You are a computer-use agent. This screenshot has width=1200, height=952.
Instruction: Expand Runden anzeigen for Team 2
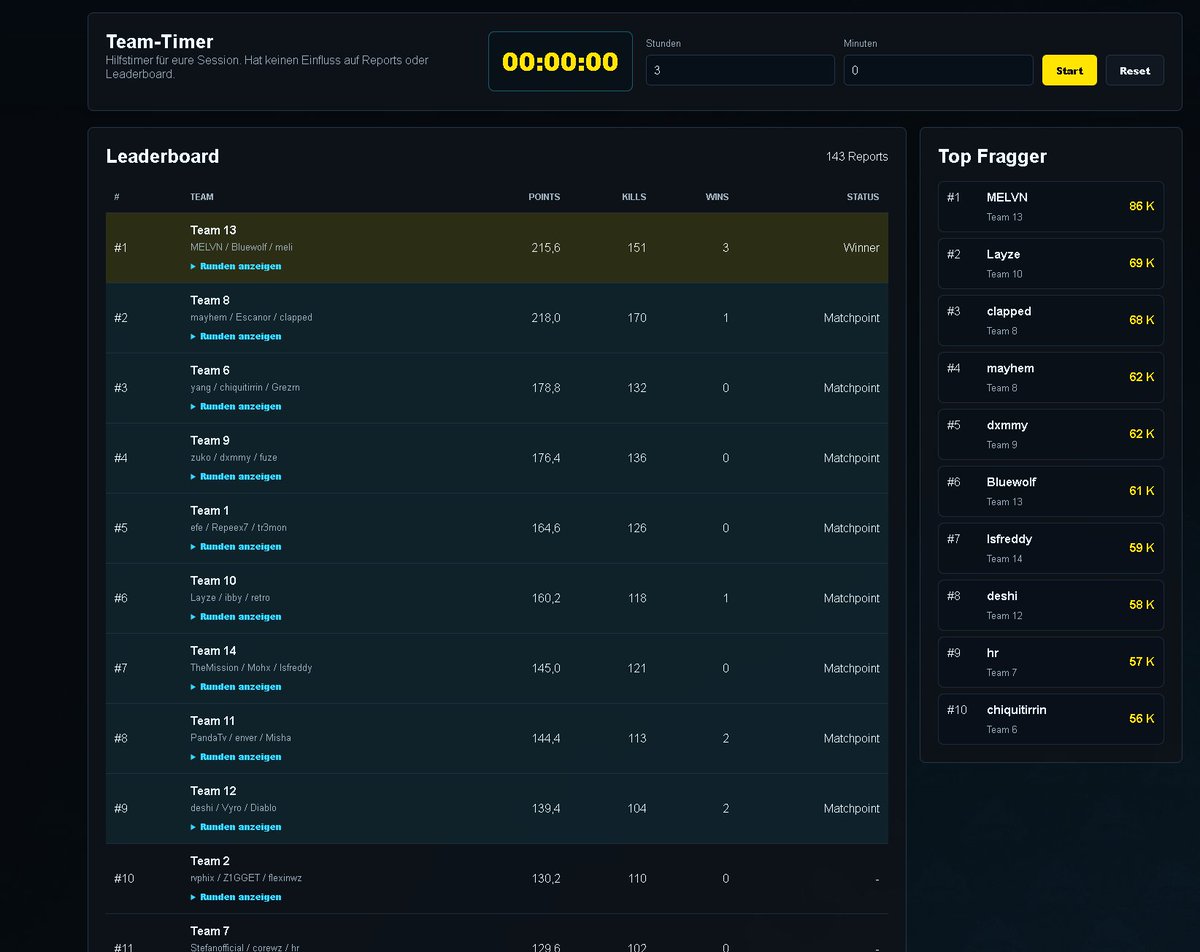pyautogui.click(x=236, y=897)
